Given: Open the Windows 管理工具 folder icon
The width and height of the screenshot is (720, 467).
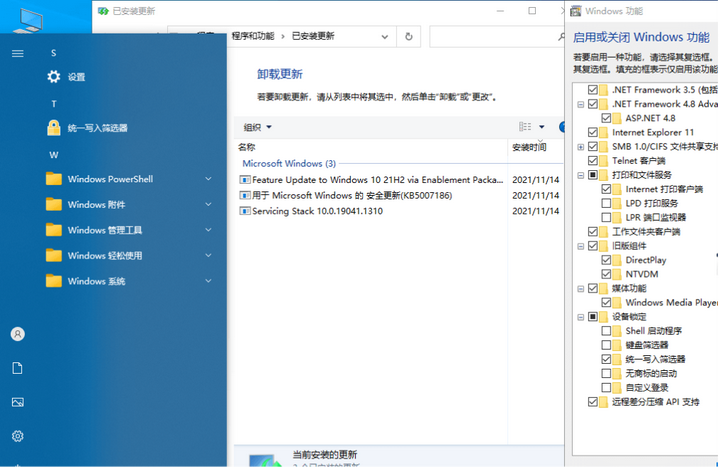Looking at the screenshot, I should coord(54,230).
